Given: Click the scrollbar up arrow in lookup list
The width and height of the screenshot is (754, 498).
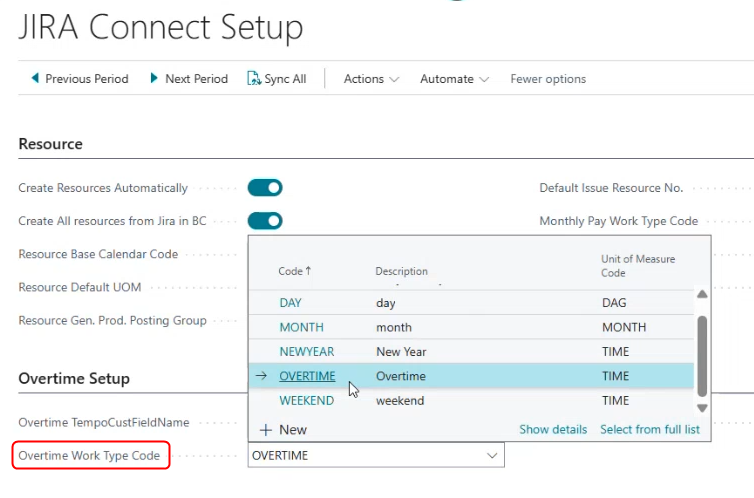Looking at the screenshot, I should (702, 294).
